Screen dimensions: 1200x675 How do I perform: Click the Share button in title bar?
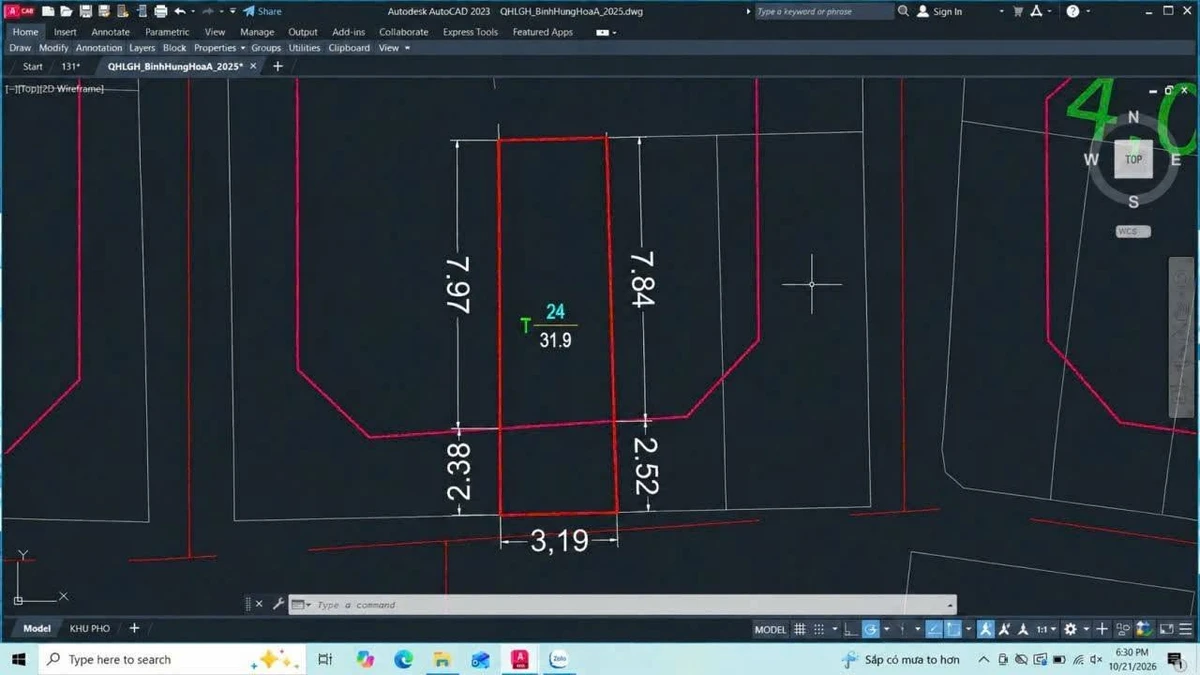tap(262, 11)
